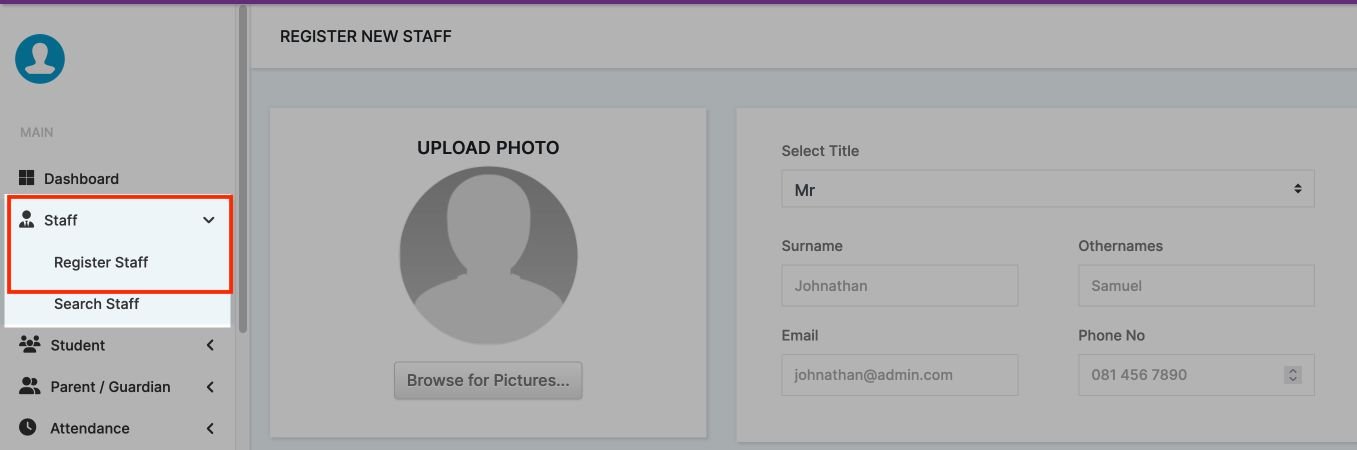Click into the Surname input field
The image size is (1357, 450).
click(899, 286)
